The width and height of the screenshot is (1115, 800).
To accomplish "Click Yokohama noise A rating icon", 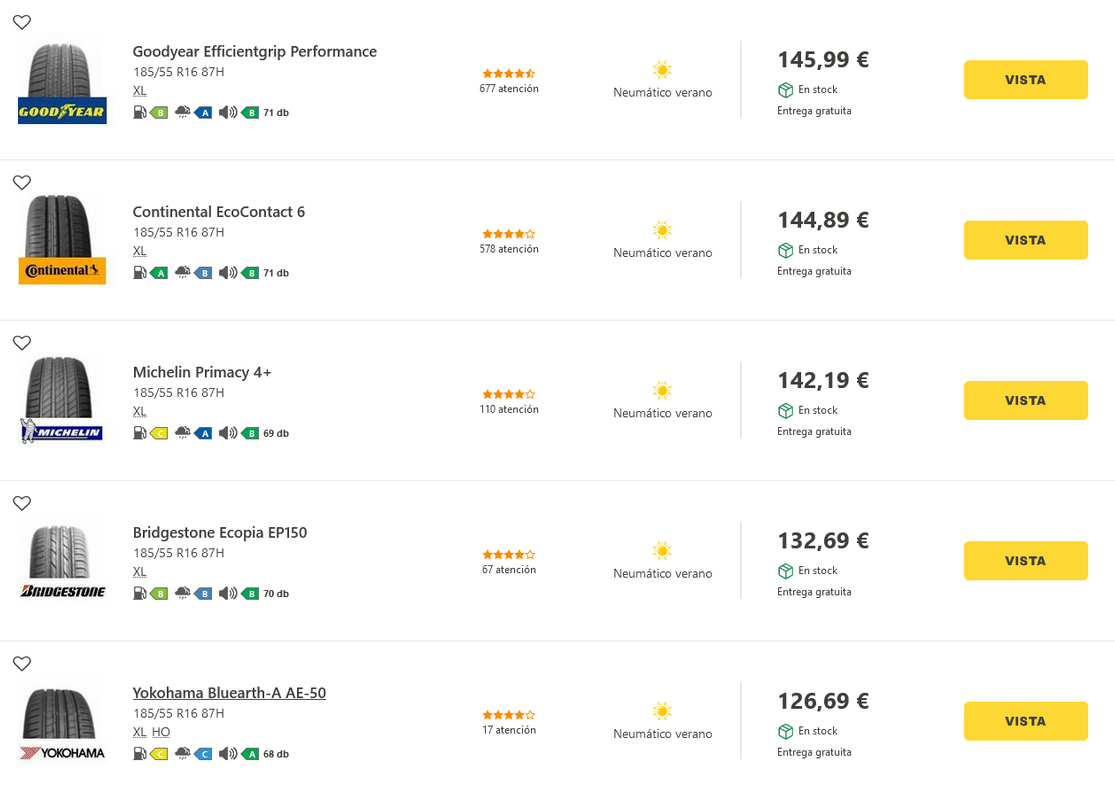I will [x=250, y=754].
